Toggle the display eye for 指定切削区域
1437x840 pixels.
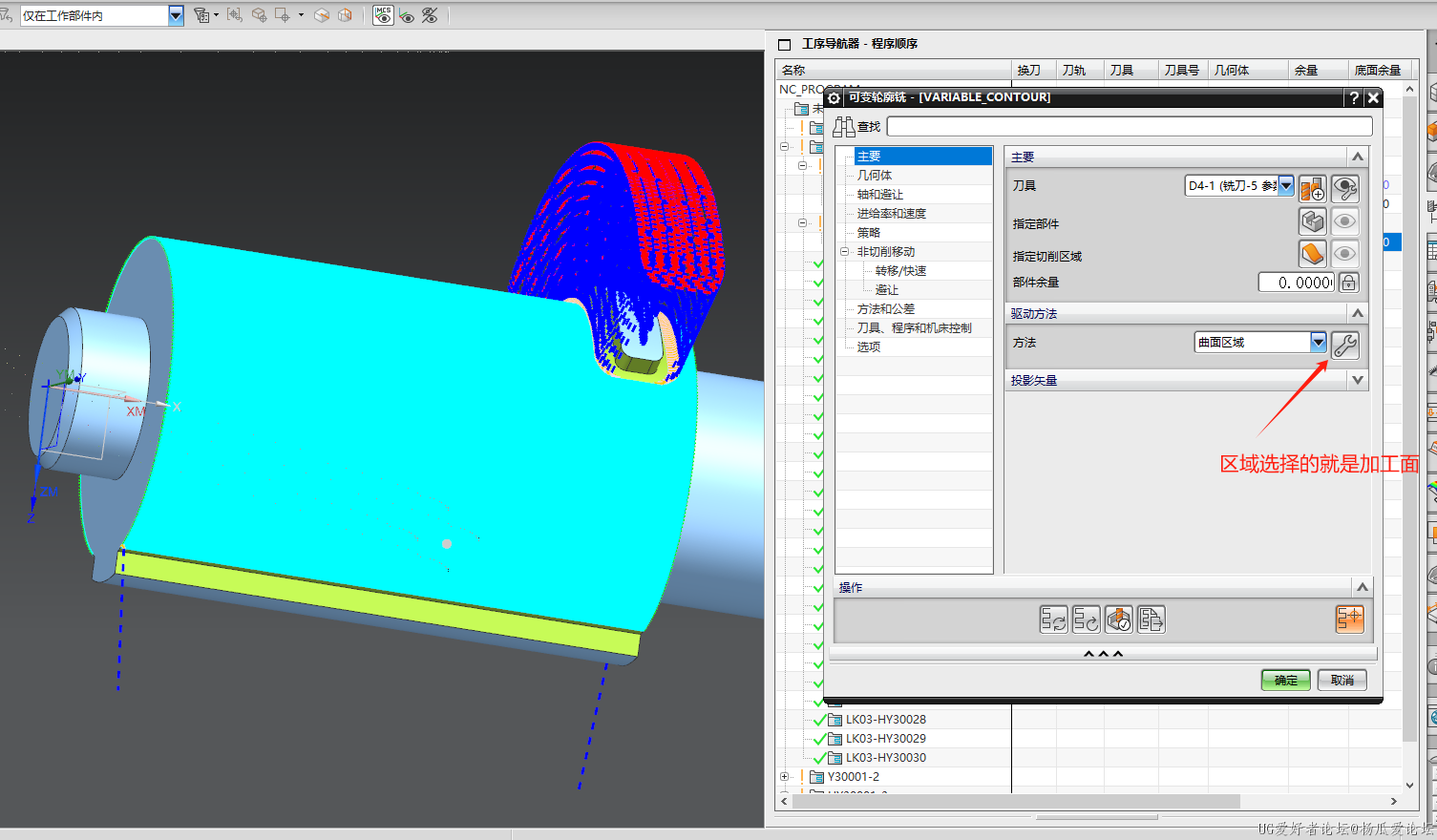pos(1344,254)
